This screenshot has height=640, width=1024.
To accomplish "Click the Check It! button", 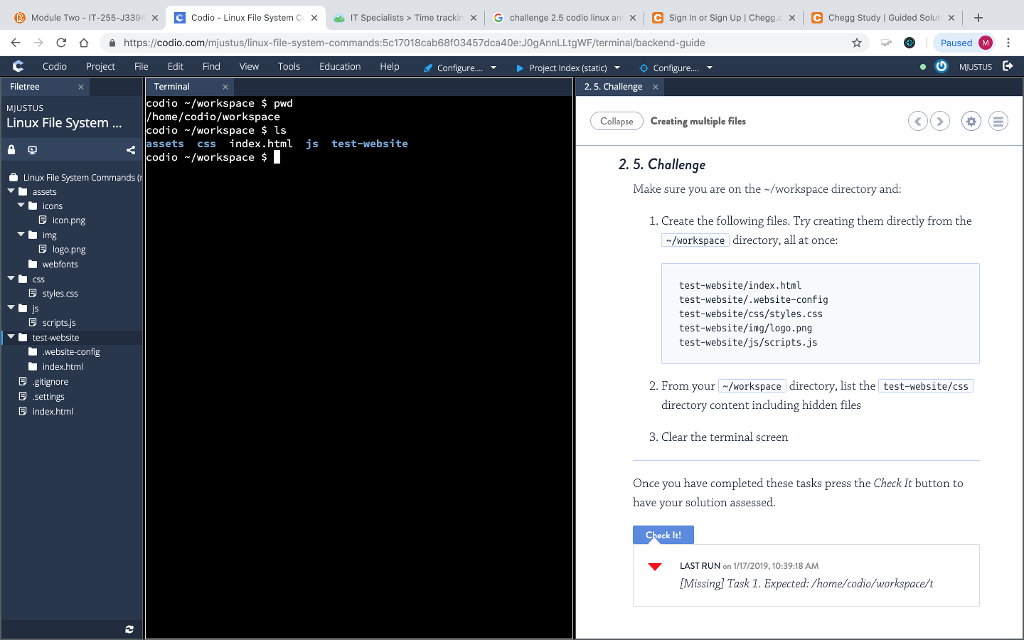I will [663, 535].
